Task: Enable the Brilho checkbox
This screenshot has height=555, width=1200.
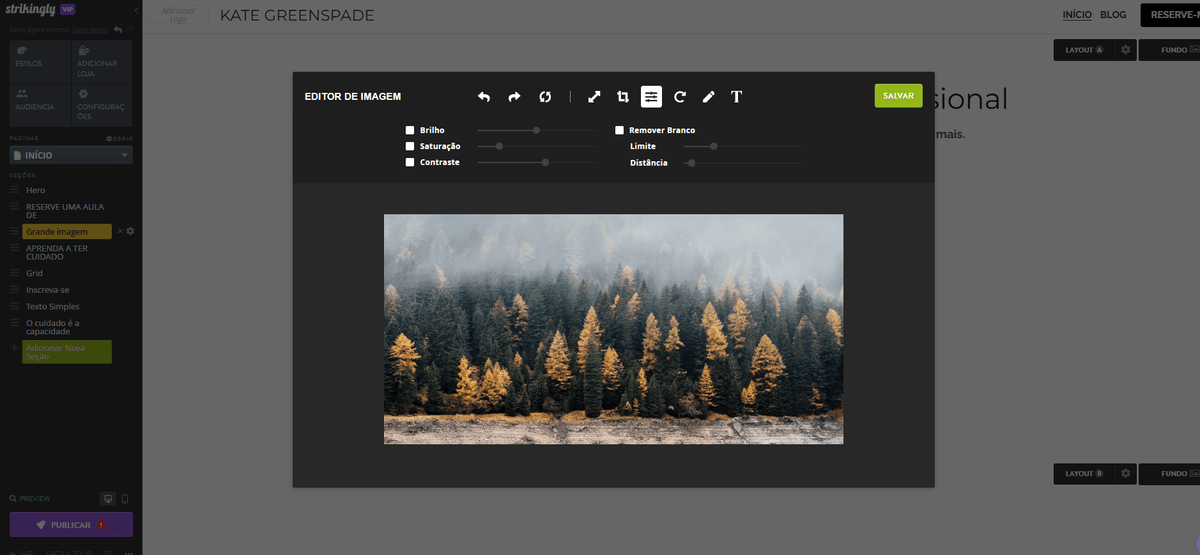Action: (410, 130)
